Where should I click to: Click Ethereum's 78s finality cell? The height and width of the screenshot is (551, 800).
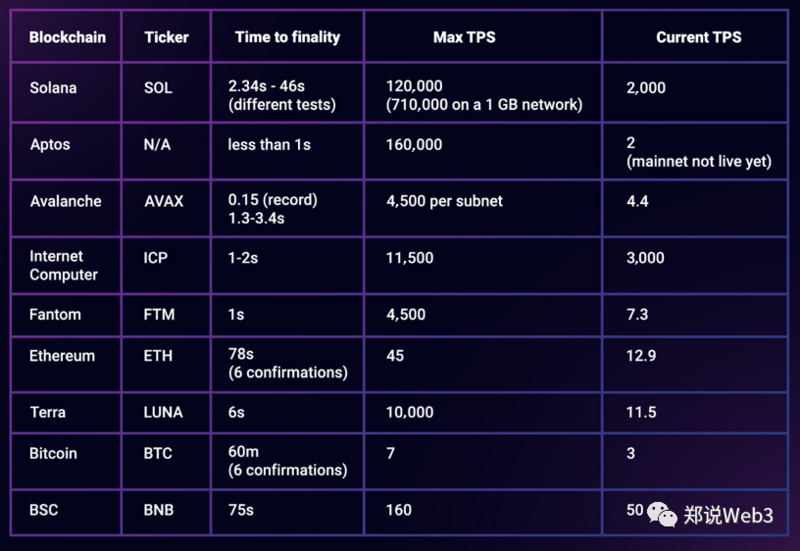click(x=288, y=364)
